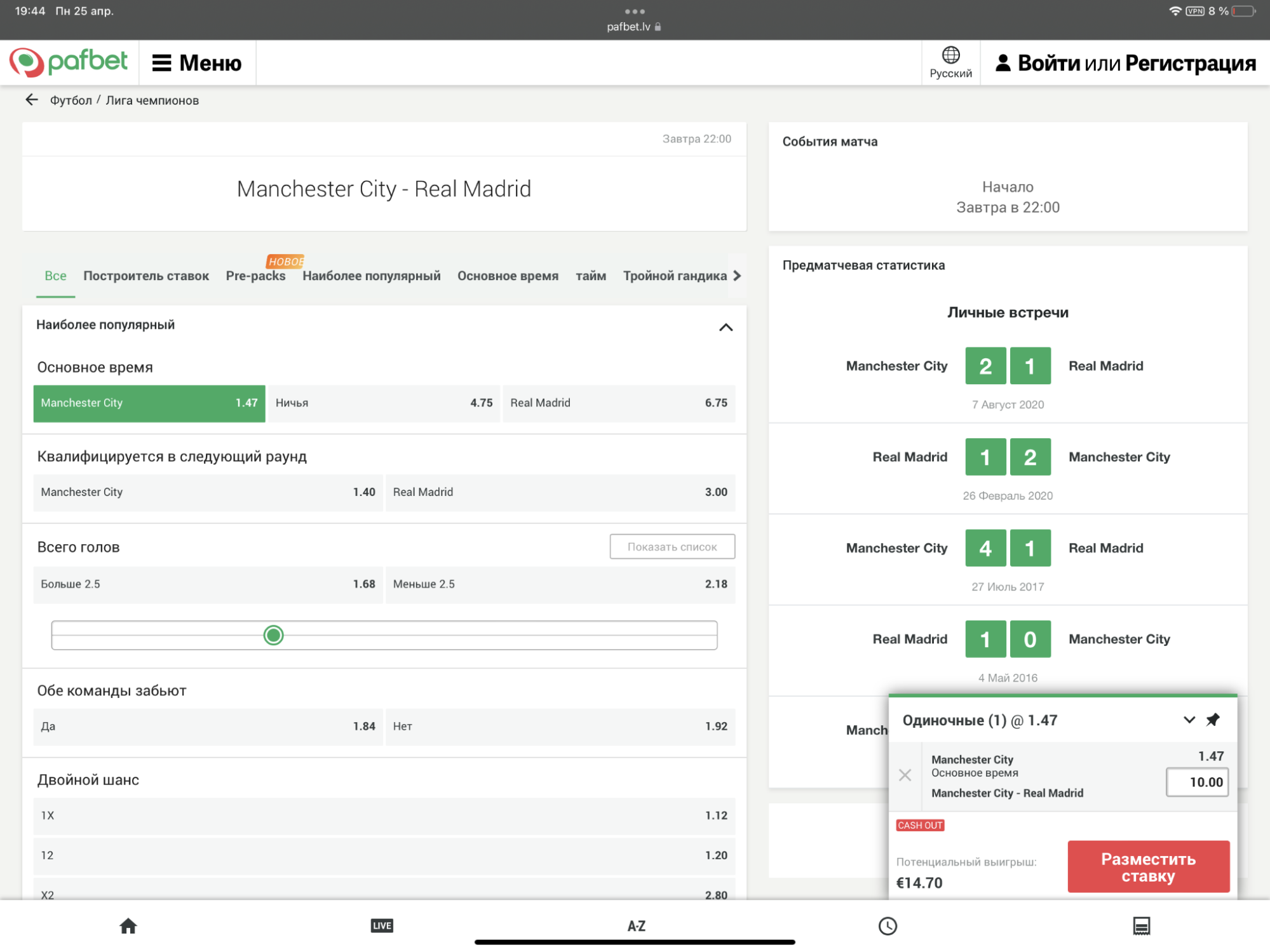Select double chance 12 at 1.20
The image size is (1270, 952).
[384, 856]
